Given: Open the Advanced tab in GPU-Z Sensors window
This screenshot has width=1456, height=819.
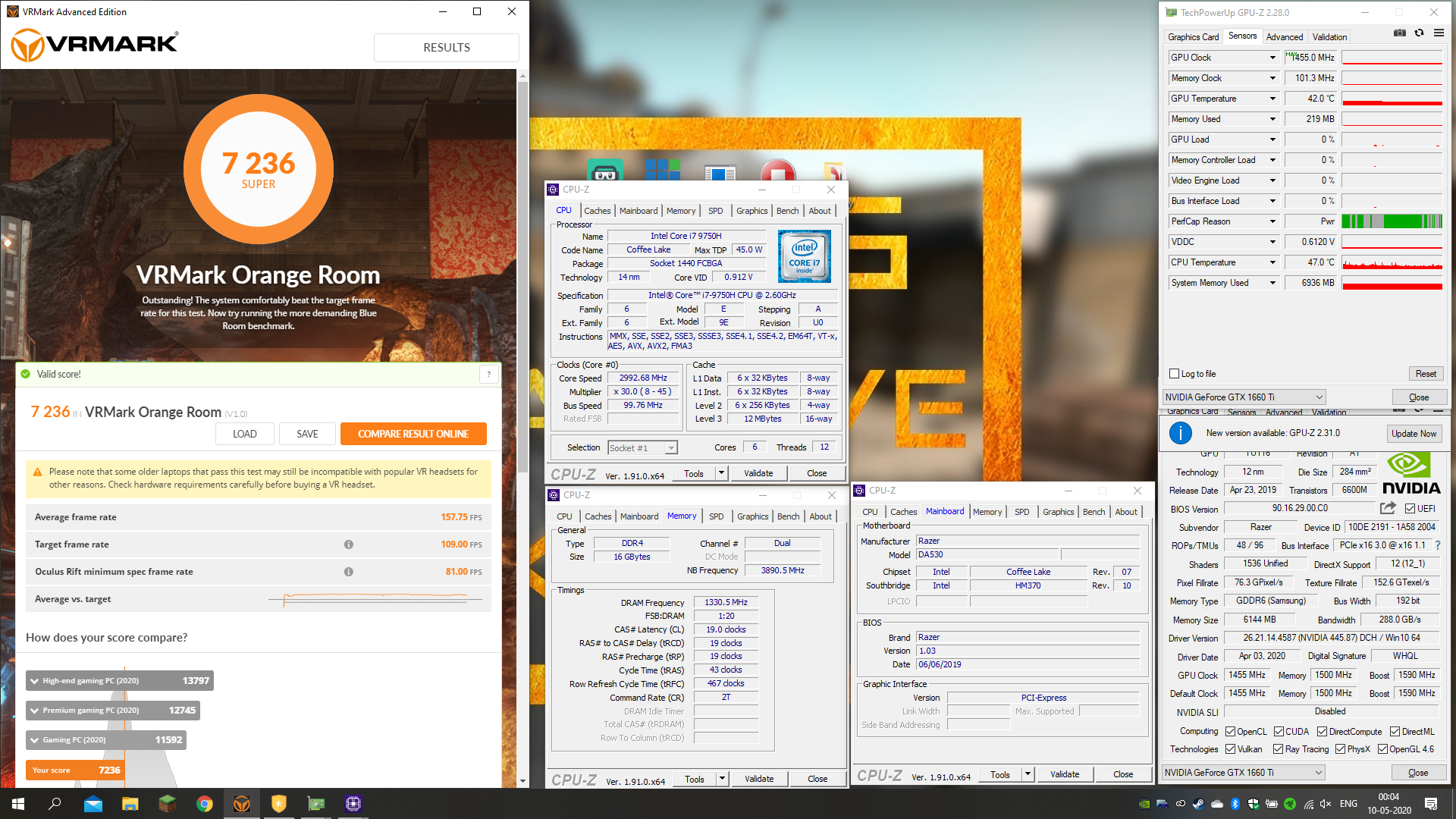Looking at the screenshot, I should coord(1285,37).
